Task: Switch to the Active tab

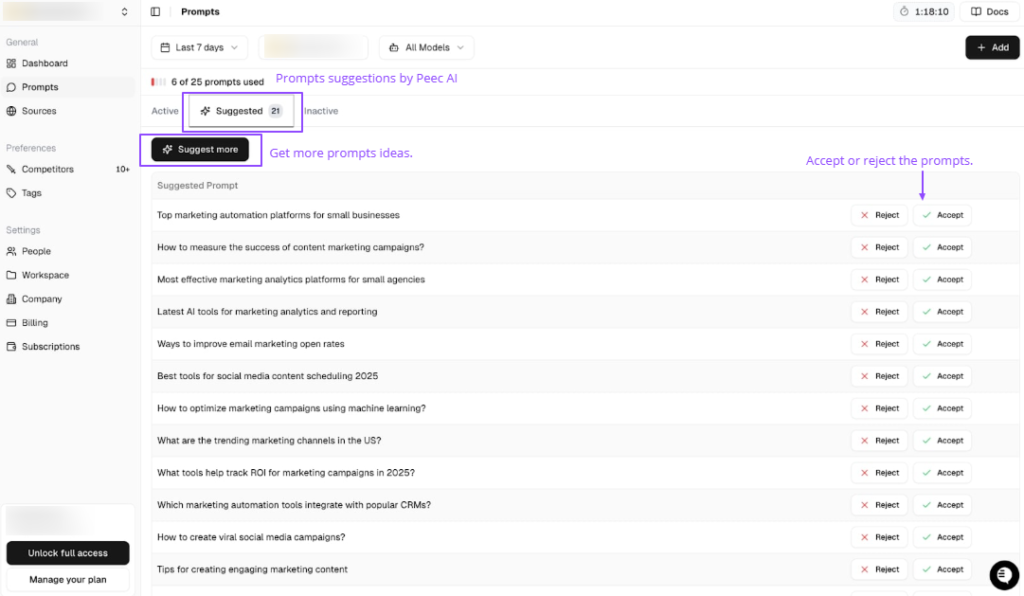Action: (165, 111)
